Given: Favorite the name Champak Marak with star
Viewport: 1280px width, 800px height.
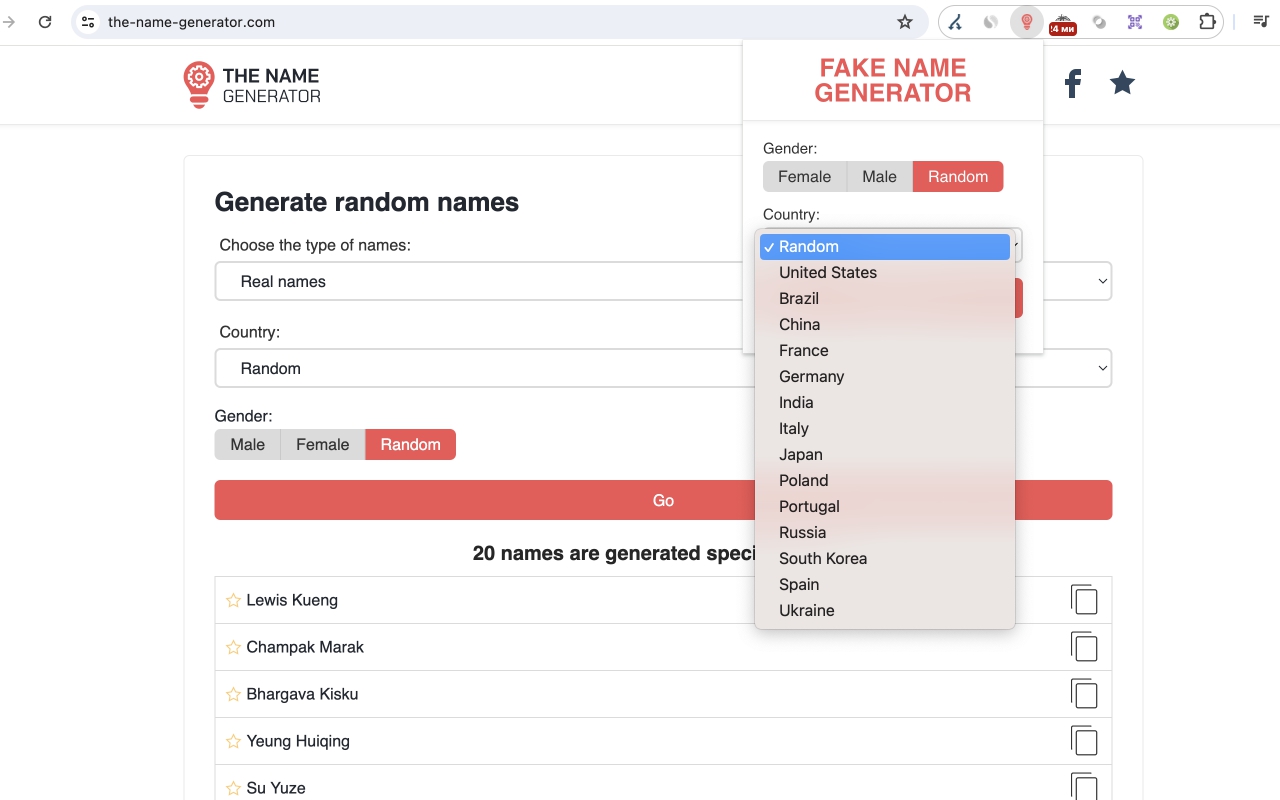Looking at the screenshot, I should 233,647.
